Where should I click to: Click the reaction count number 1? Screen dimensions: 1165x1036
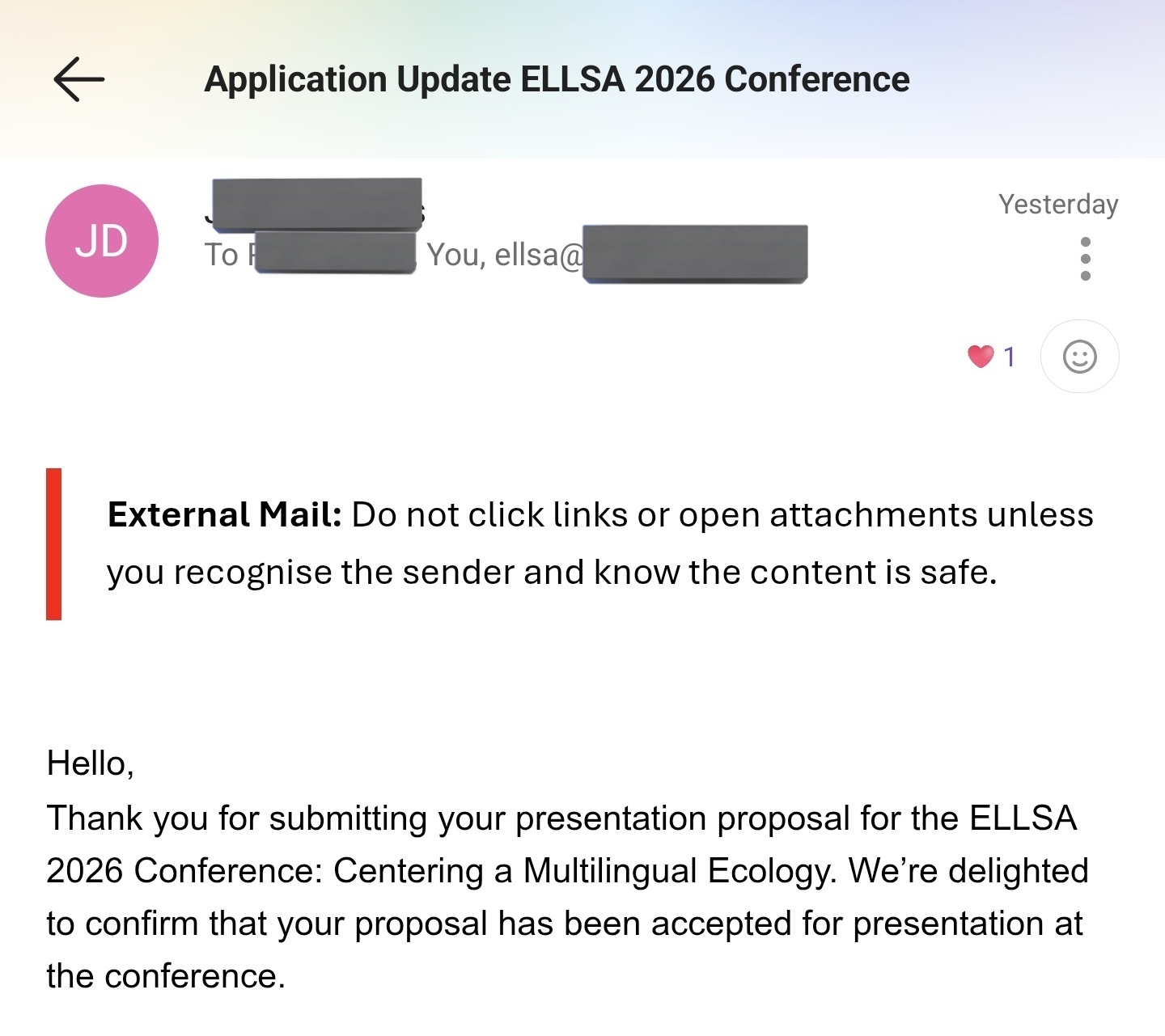click(1009, 357)
